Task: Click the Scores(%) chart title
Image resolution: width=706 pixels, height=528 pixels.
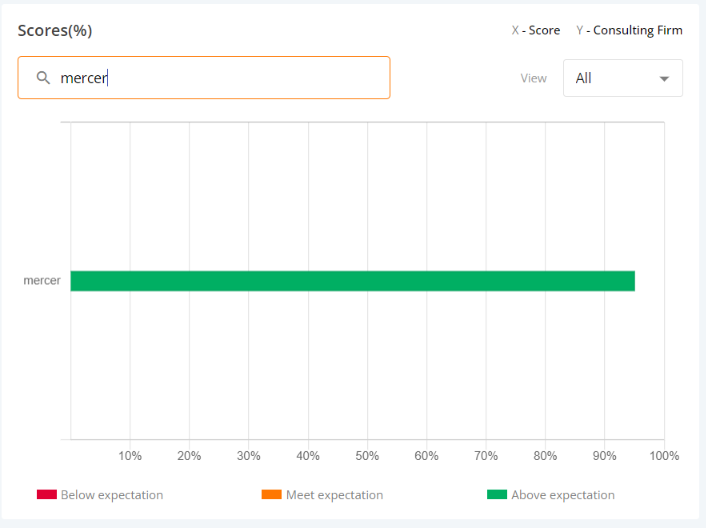Action: click(55, 30)
